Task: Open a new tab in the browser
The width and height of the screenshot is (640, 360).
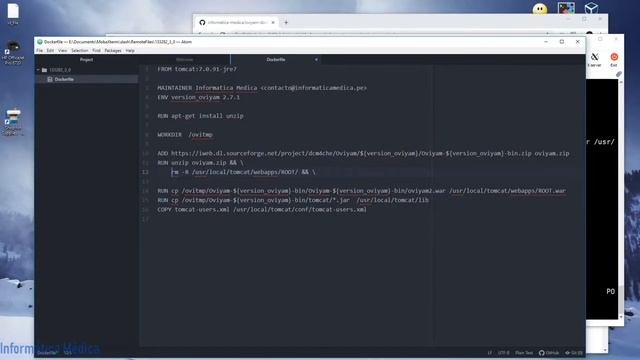Action: point(286,22)
